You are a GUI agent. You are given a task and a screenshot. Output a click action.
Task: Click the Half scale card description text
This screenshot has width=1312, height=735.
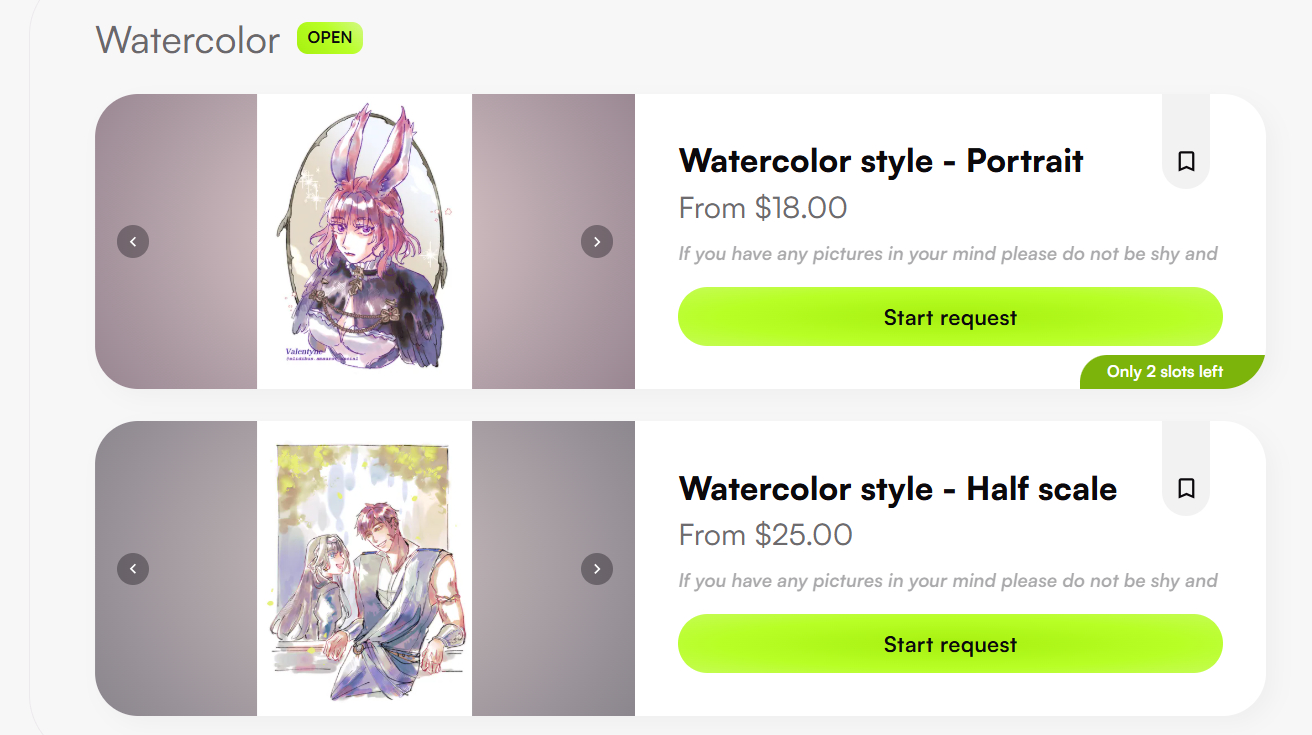(948, 581)
